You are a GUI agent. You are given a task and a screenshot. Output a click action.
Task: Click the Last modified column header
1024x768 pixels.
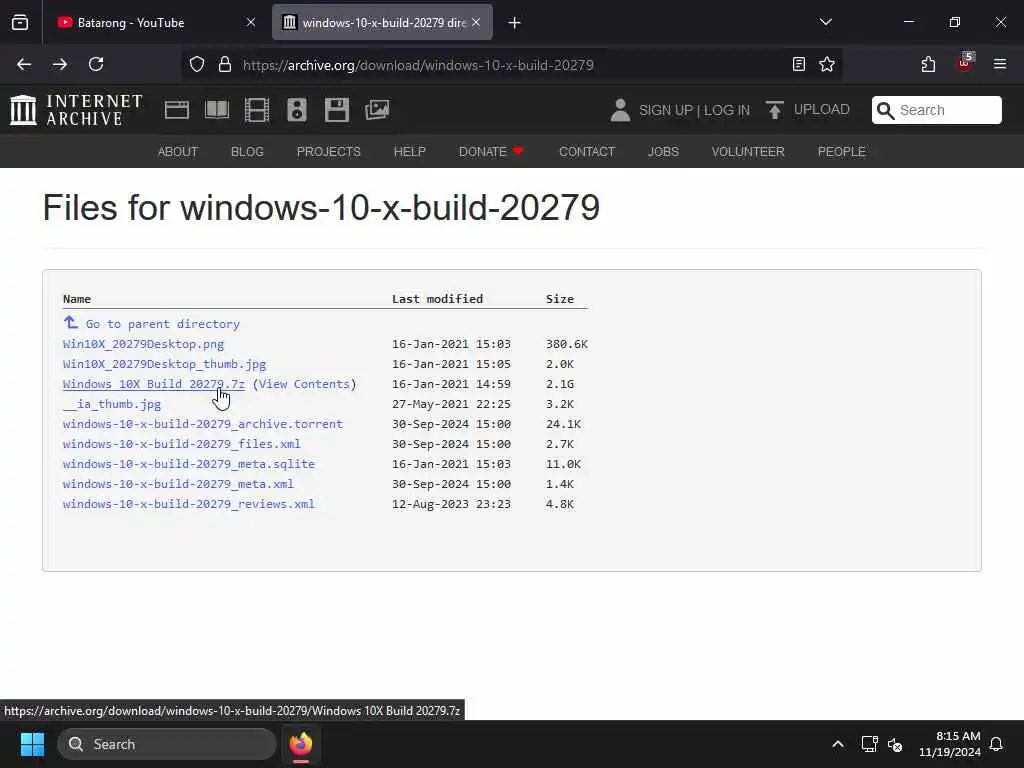click(x=438, y=298)
